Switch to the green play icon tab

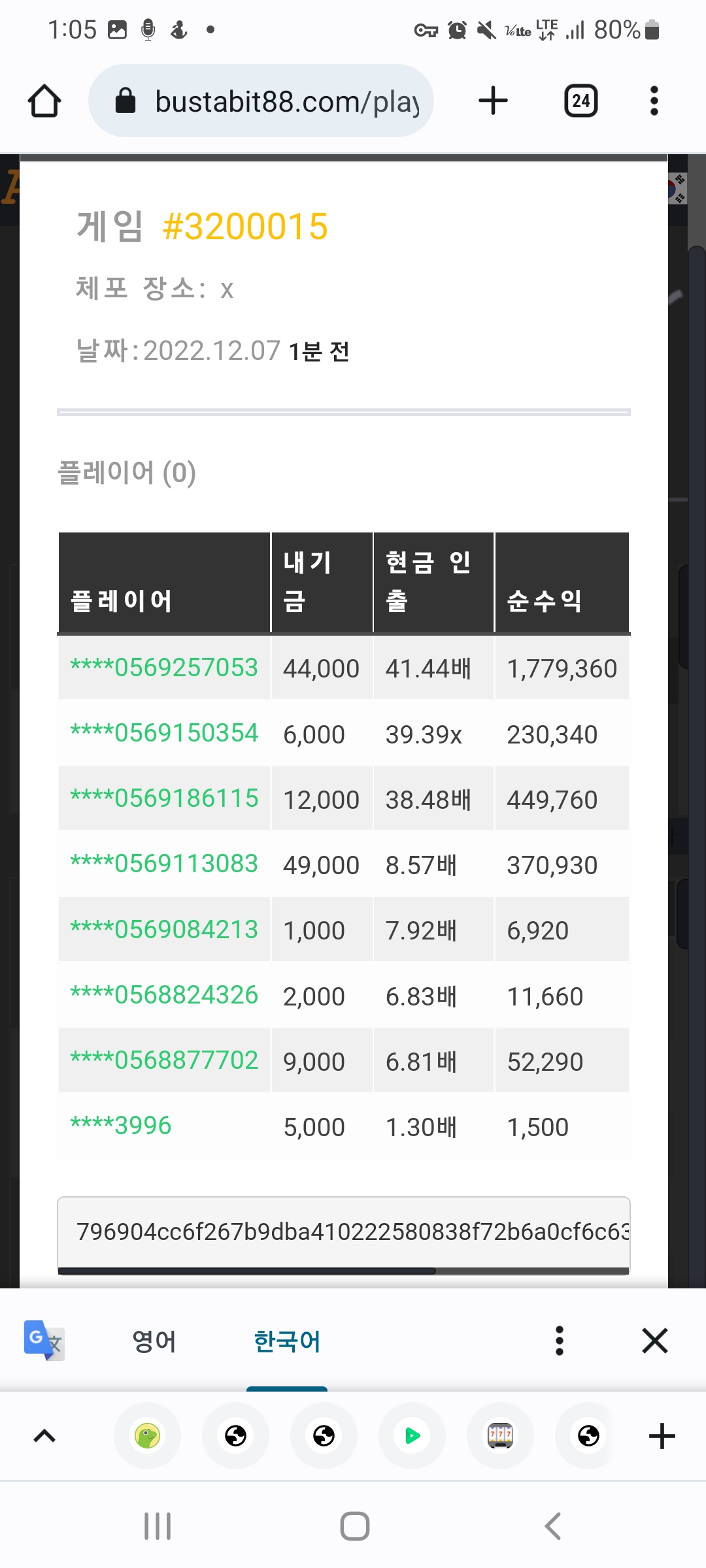point(412,1435)
